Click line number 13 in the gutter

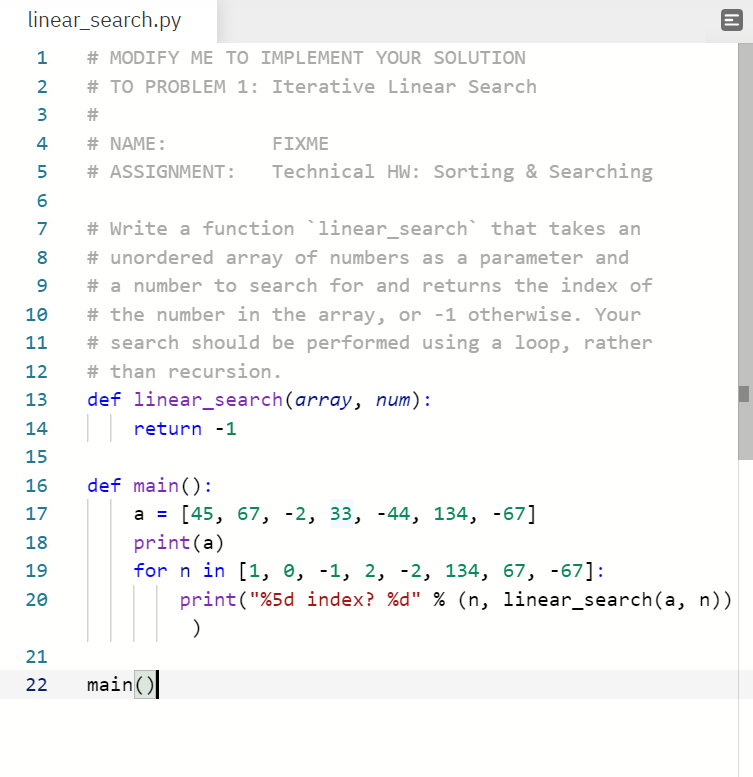(x=37, y=400)
